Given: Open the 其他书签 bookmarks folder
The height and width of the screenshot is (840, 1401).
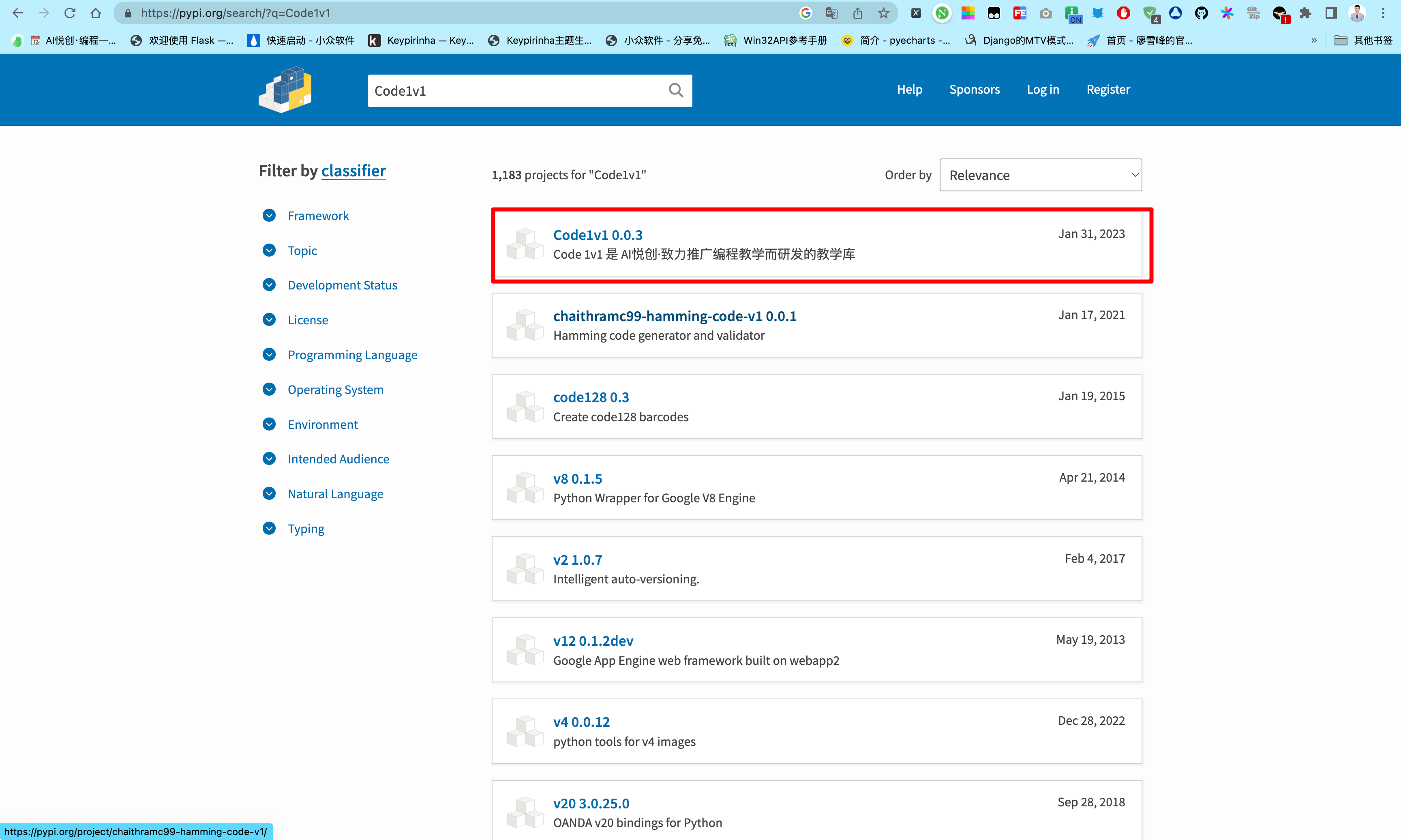Looking at the screenshot, I should coord(1364,40).
